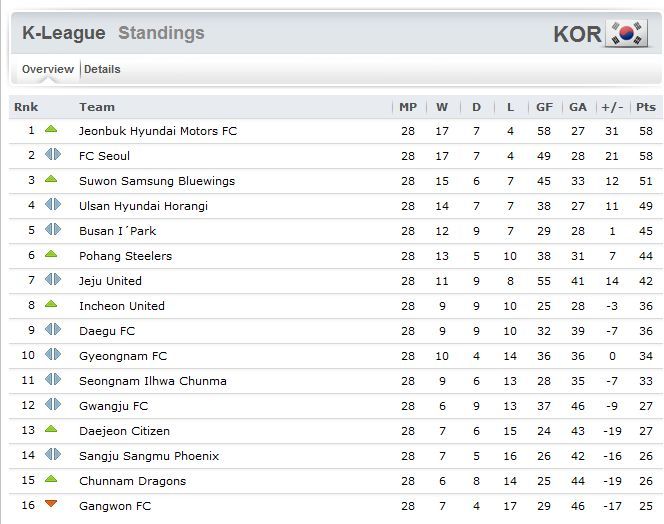The width and height of the screenshot is (664, 524).
Task: Click green up arrow beside Chunnam Dragons
Action: [51, 479]
